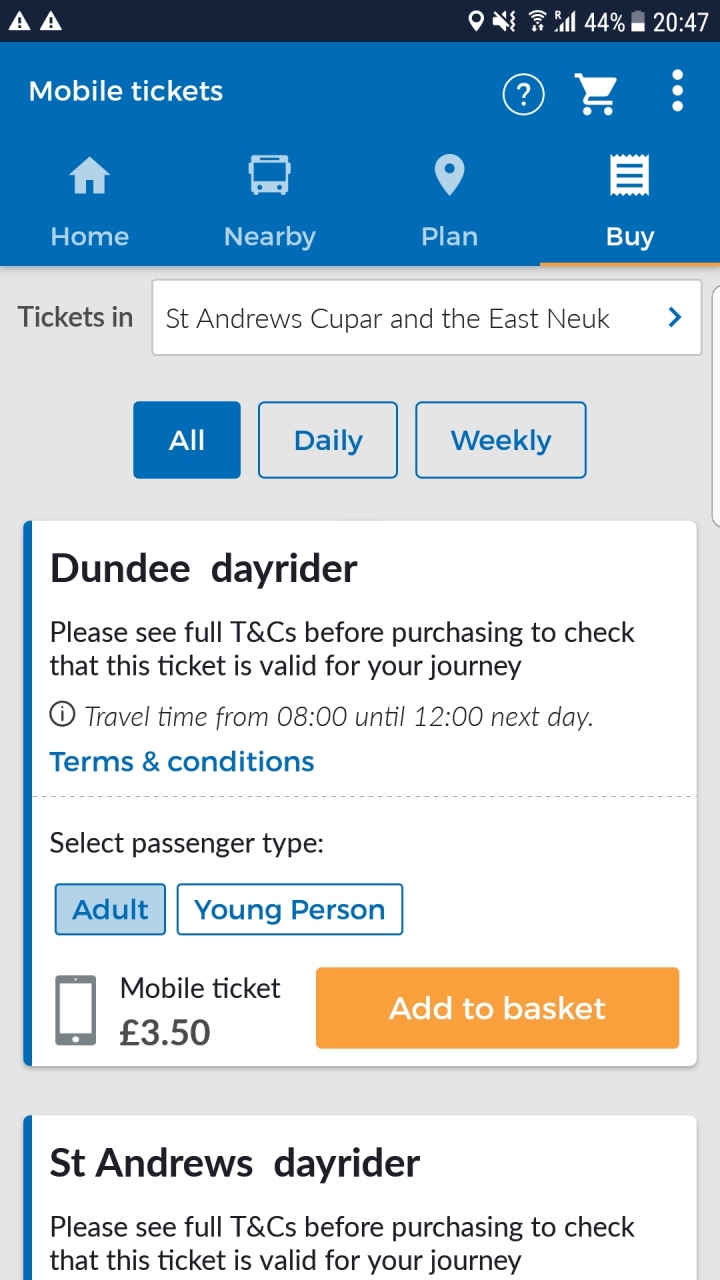This screenshot has height=1280, width=720.
Task: Tap the travel time info icon
Action: tap(62, 715)
